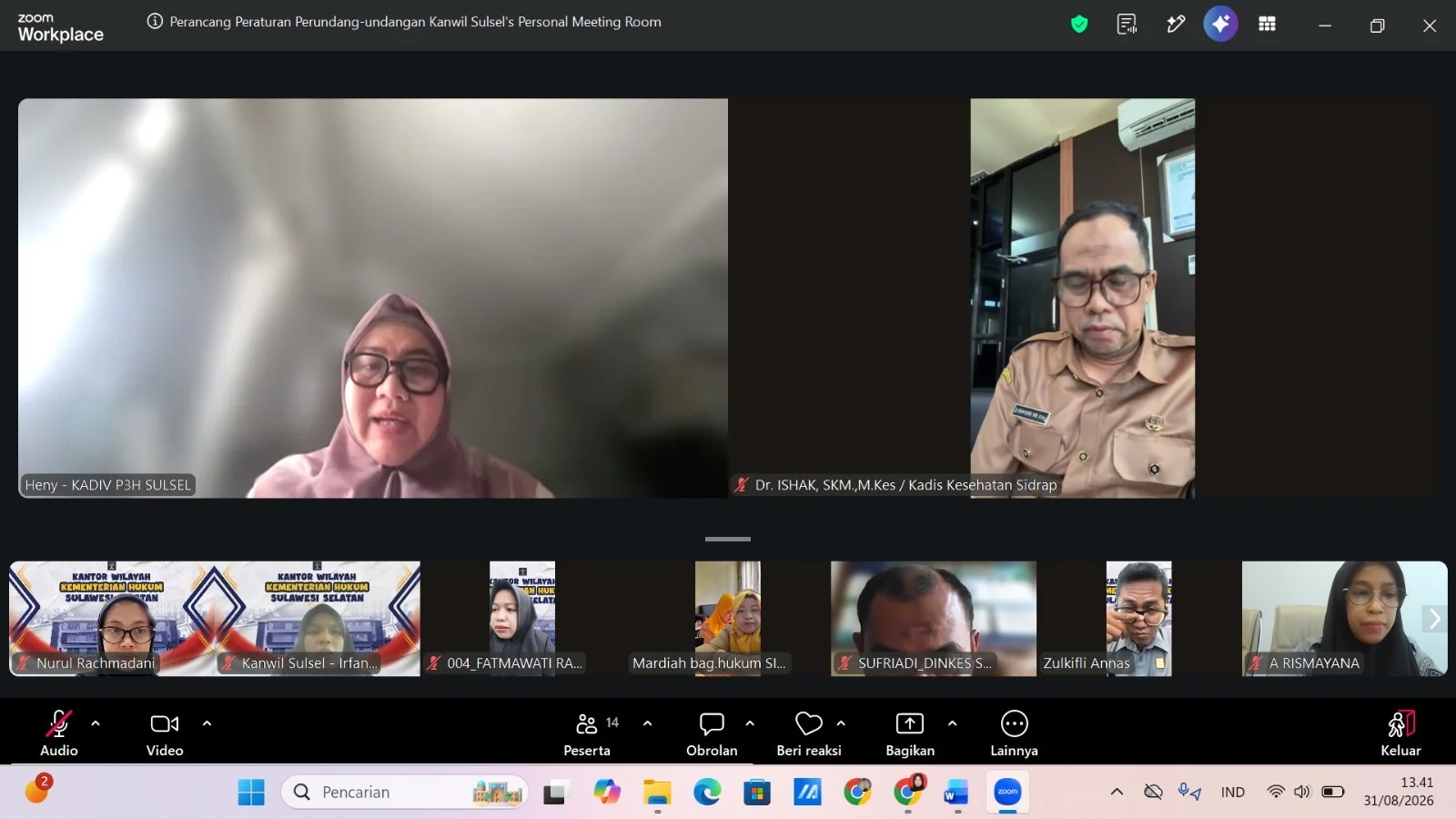The width and height of the screenshot is (1456, 819).
Task: Toggle the Video camera button
Action: point(165,733)
